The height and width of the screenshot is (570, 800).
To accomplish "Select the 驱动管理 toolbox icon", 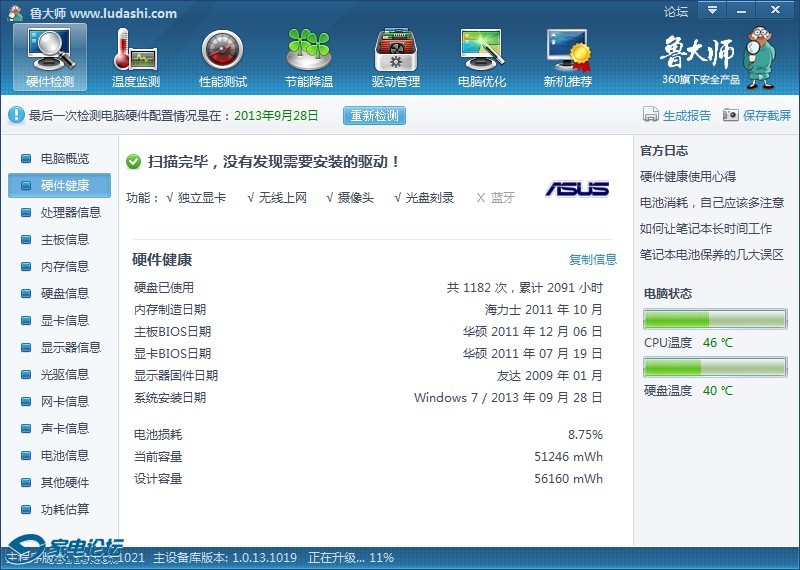I will click(x=395, y=50).
